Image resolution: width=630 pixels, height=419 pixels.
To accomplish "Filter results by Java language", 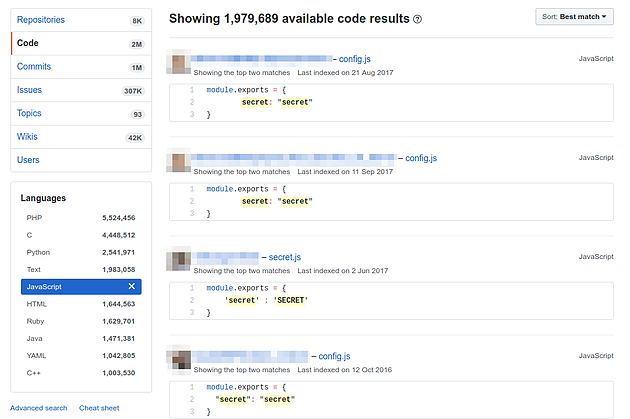I will tap(81, 339).
